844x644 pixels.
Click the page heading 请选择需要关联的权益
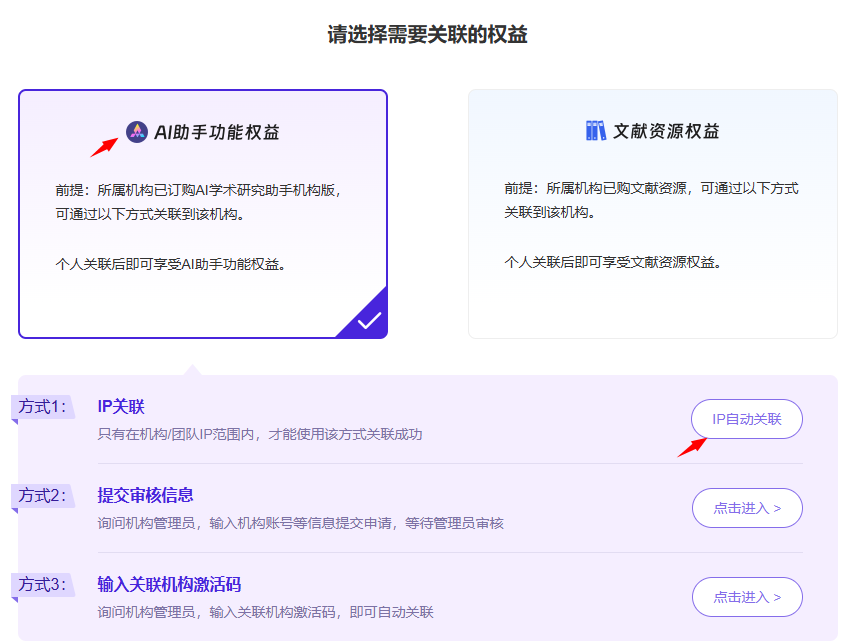click(427, 35)
